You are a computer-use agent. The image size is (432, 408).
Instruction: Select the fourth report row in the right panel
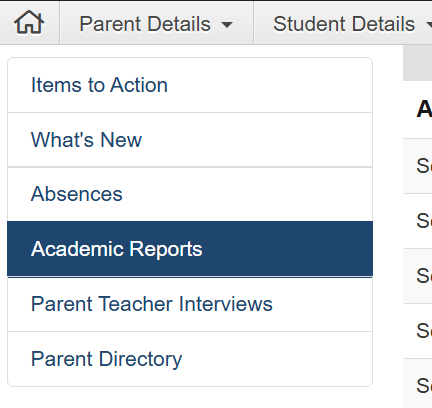click(418, 331)
